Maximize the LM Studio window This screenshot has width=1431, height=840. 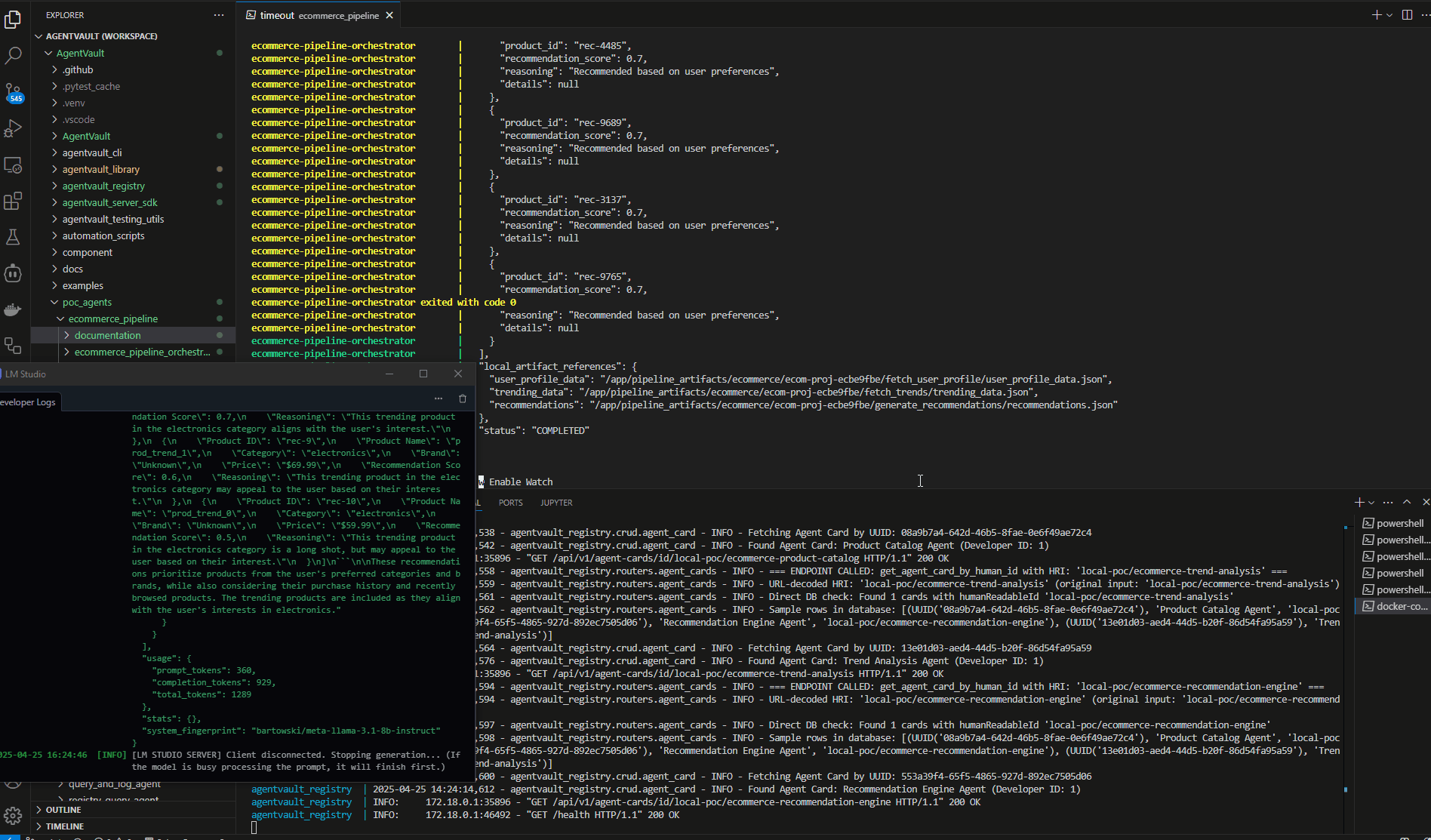(423, 374)
